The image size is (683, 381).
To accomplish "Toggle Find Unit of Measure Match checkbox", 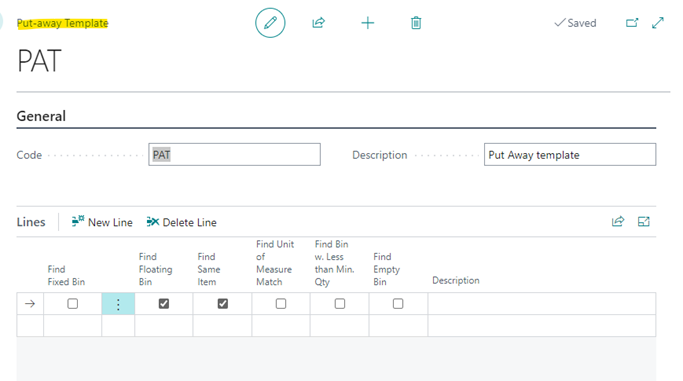I will pos(281,303).
